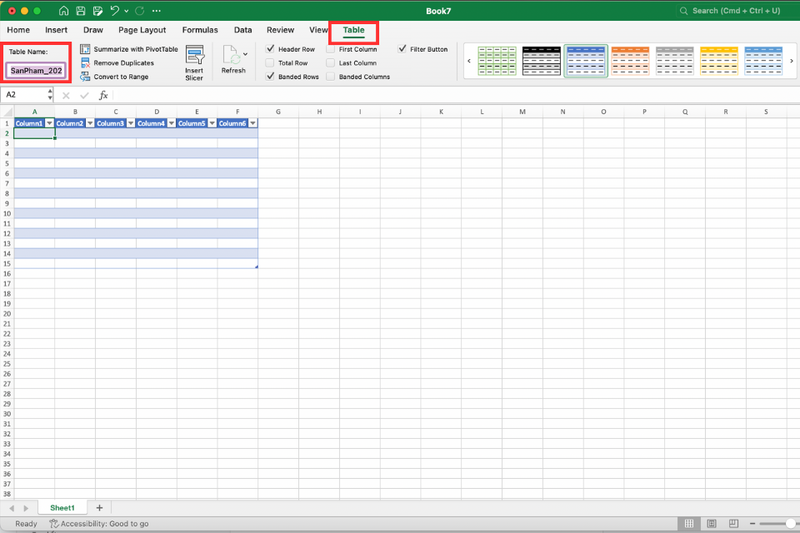
Task: Open the Column3 filter dropdown
Action: [x=131, y=123]
